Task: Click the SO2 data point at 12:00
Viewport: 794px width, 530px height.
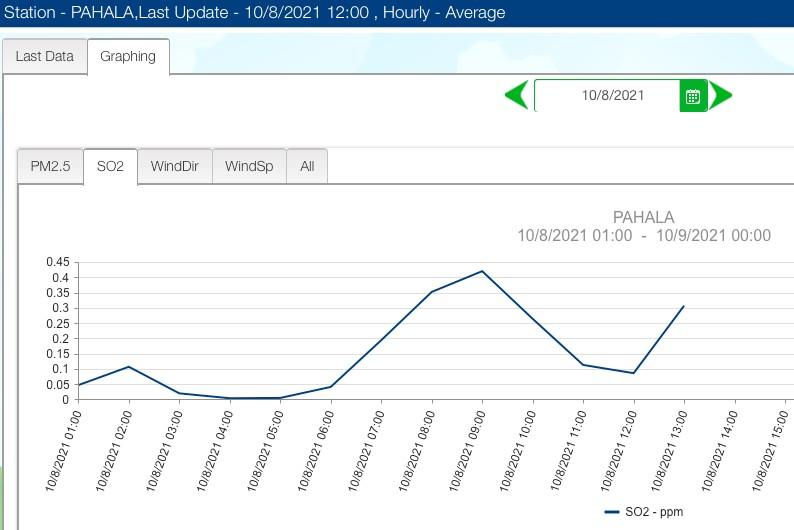Action: (x=633, y=373)
